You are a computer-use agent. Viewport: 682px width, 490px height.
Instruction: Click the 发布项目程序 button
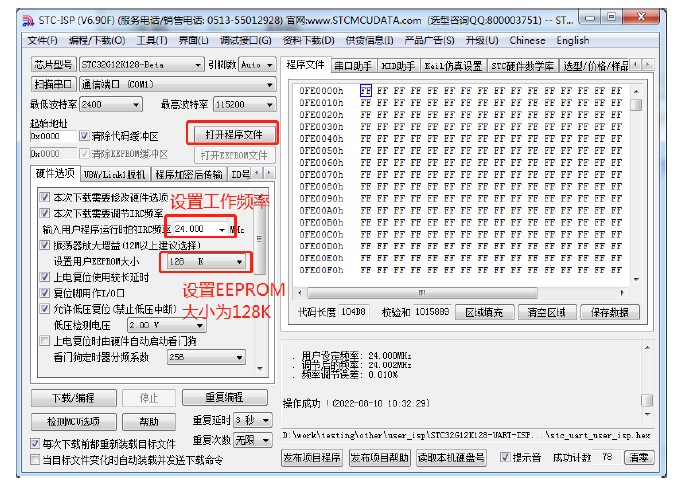click(x=312, y=458)
